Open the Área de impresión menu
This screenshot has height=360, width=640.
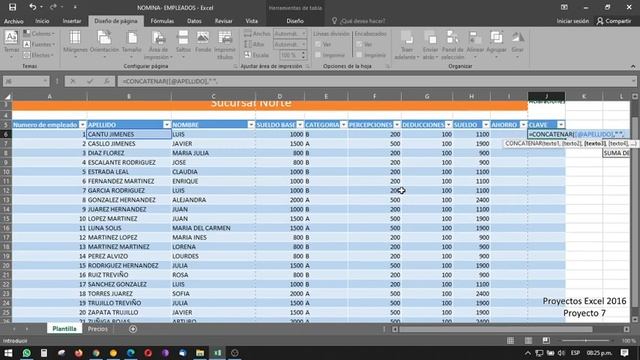click(x=158, y=45)
